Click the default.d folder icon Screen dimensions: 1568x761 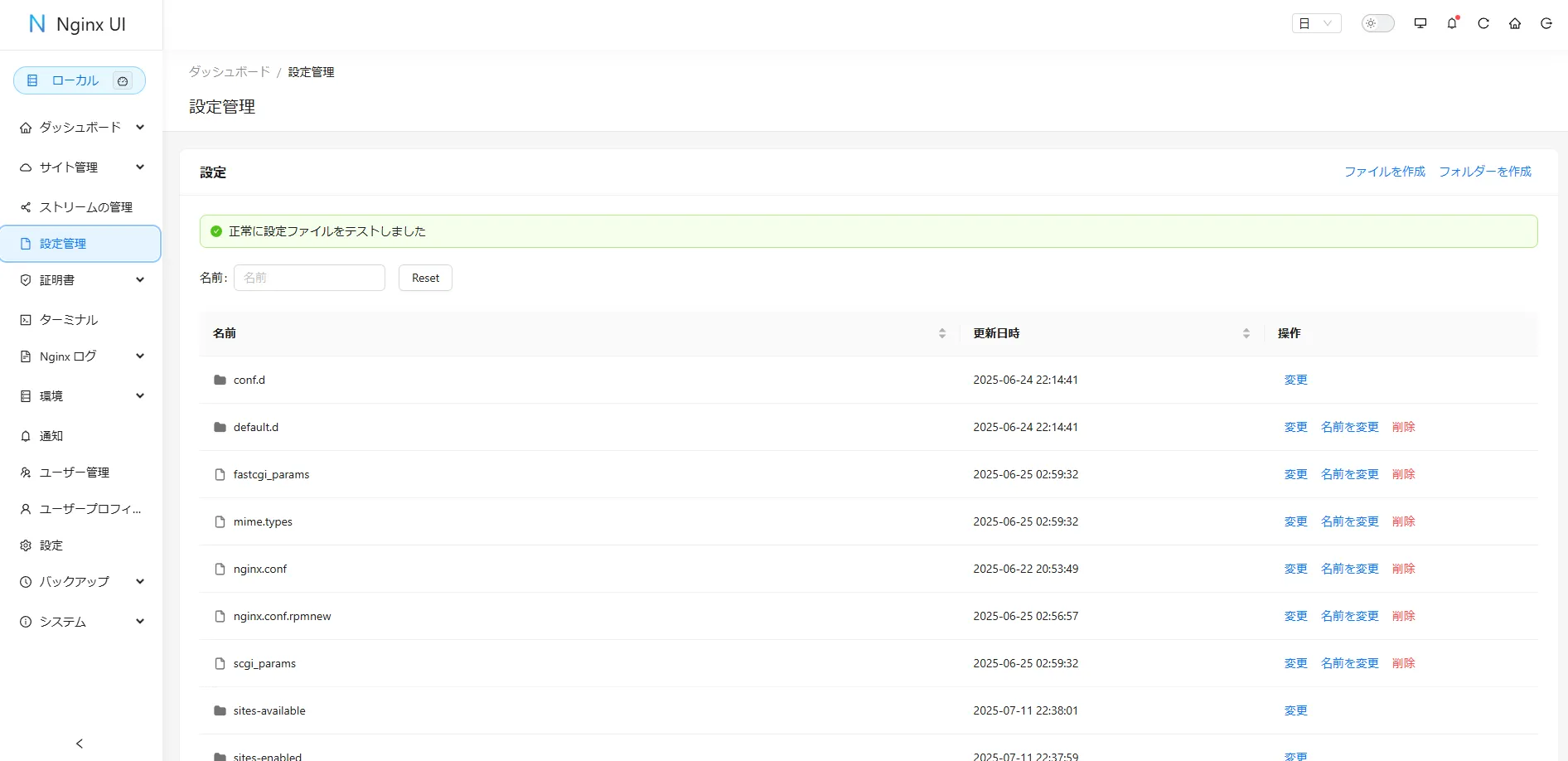[x=220, y=427]
